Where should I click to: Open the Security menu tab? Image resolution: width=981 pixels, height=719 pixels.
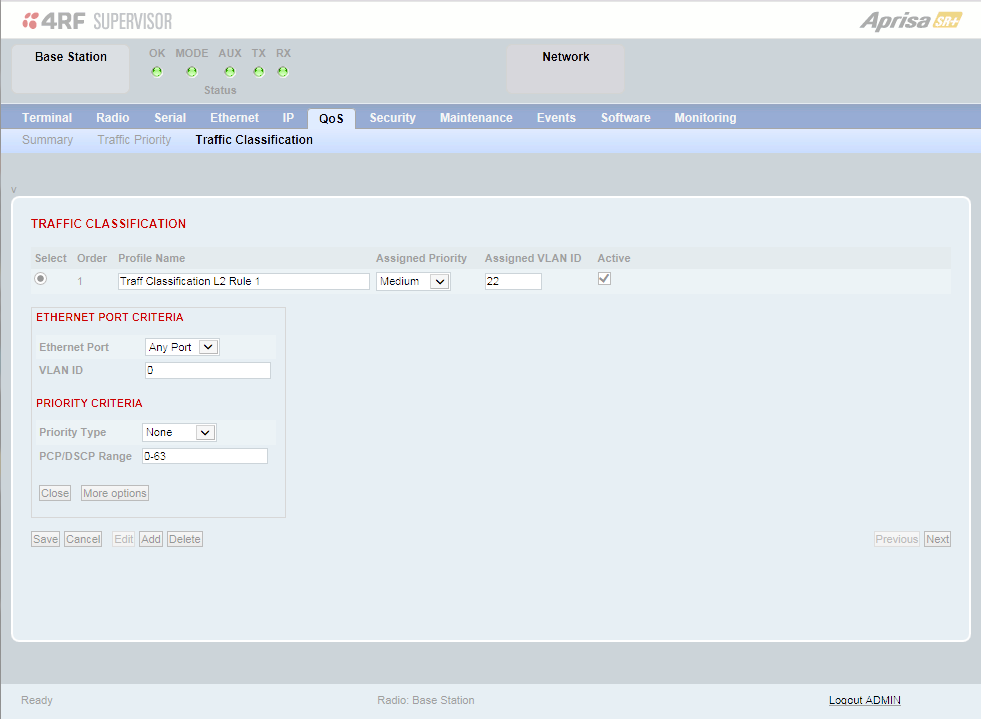coord(393,118)
